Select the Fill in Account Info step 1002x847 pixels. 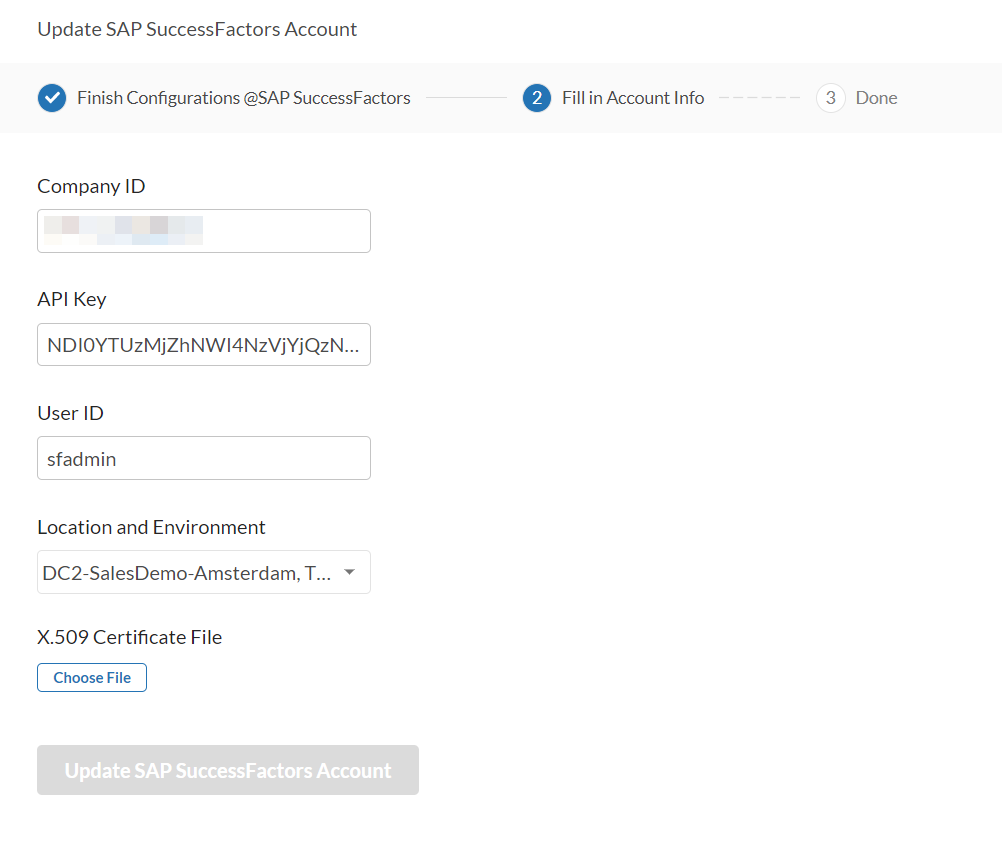[x=632, y=97]
